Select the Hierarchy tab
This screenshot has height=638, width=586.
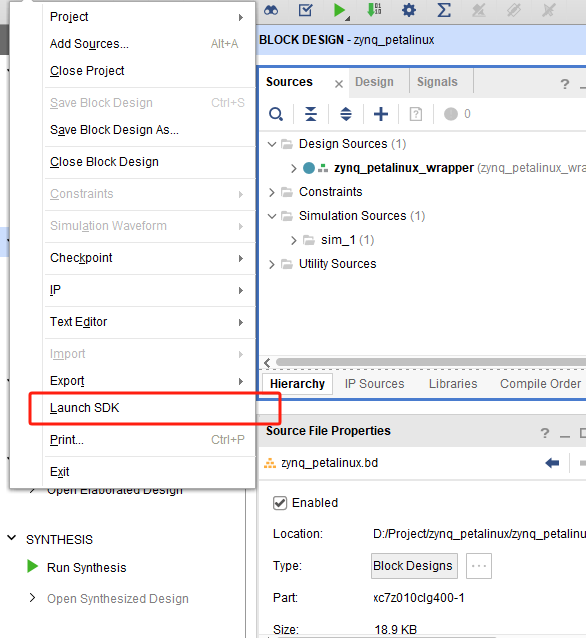tap(297, 384)
